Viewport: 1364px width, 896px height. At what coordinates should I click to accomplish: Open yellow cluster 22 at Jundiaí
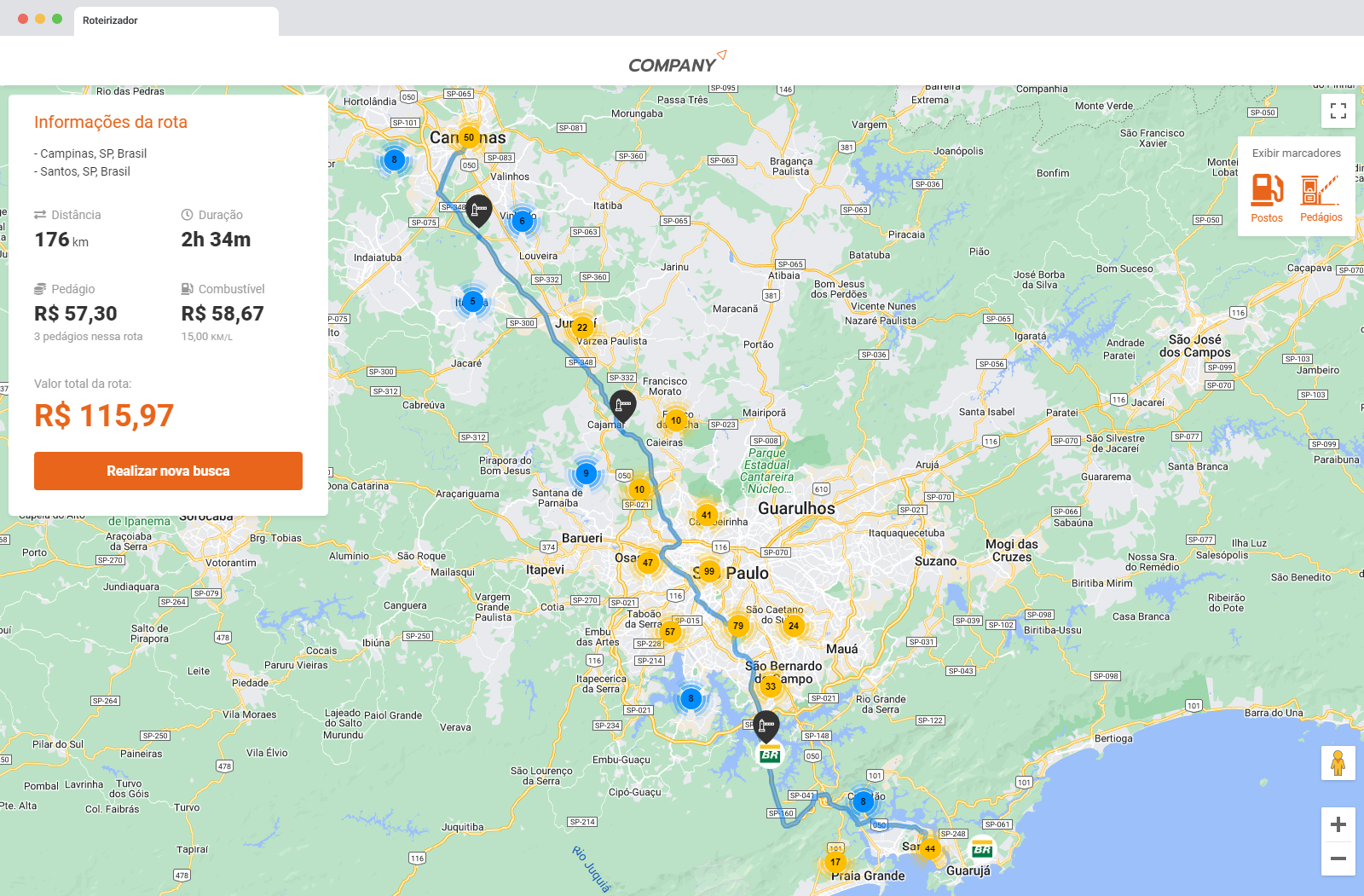tap(582, 327)
